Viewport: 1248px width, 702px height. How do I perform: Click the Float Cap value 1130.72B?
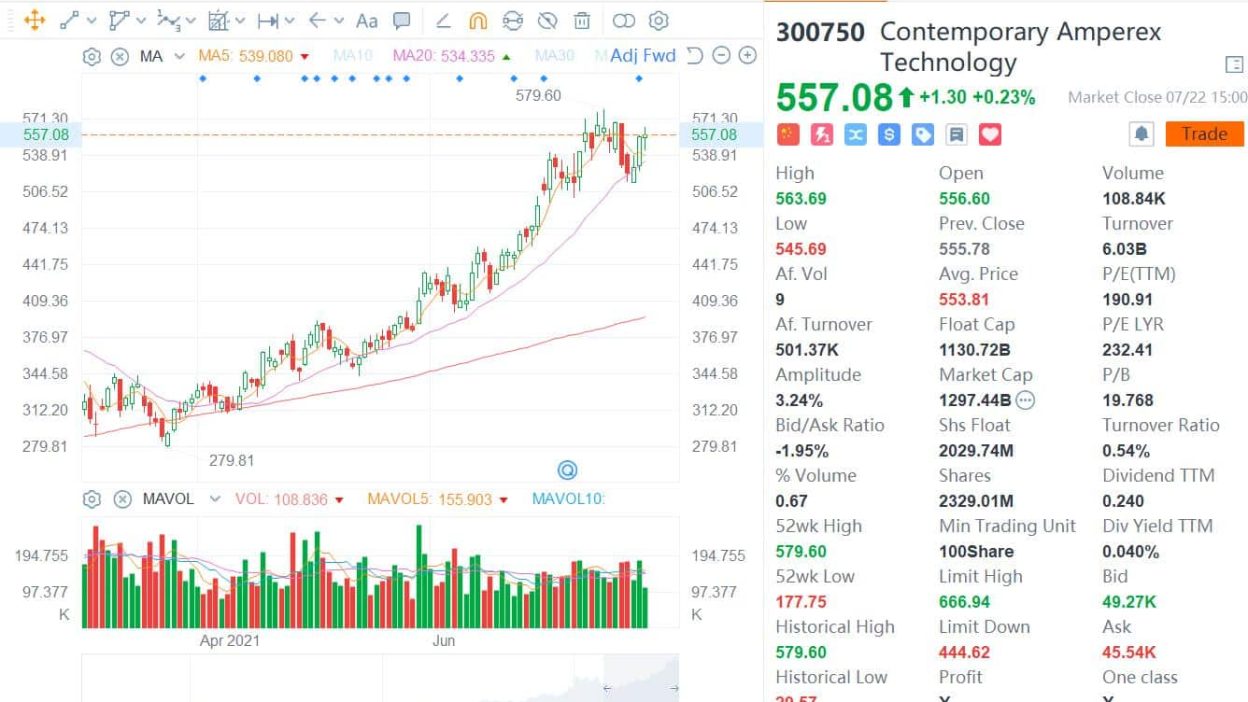pos(975,350)
